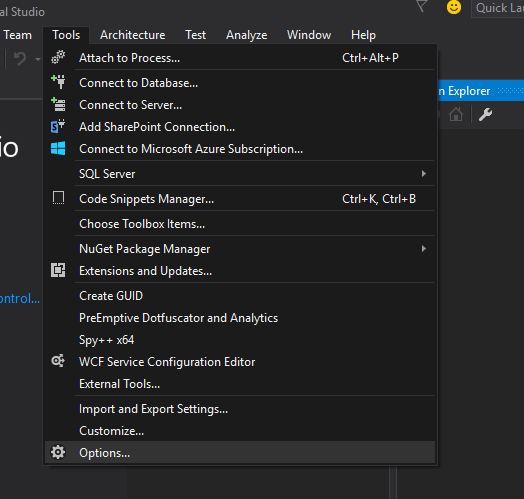Click the Attach to Process gears icon
This screenshot has width=524, height=499.
tap(58, 57)
